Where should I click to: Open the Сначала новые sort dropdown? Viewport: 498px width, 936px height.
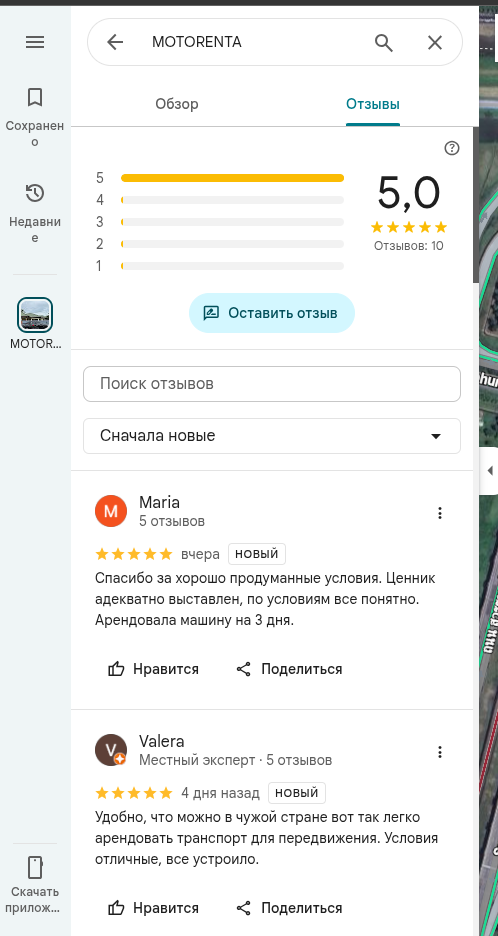[x=272, y=436]
